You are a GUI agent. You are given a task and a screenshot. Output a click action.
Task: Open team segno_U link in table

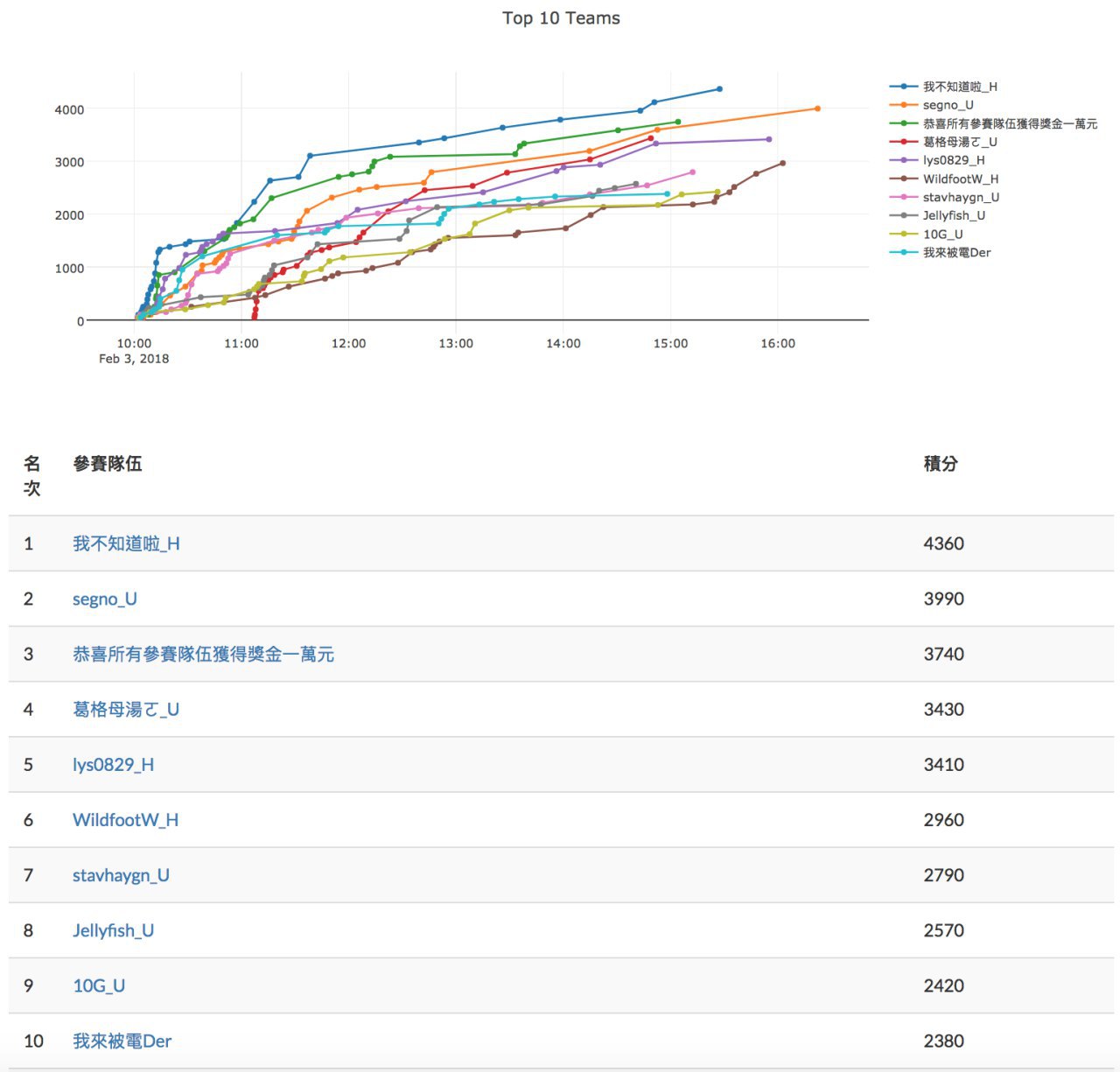[x=105, y=599]
